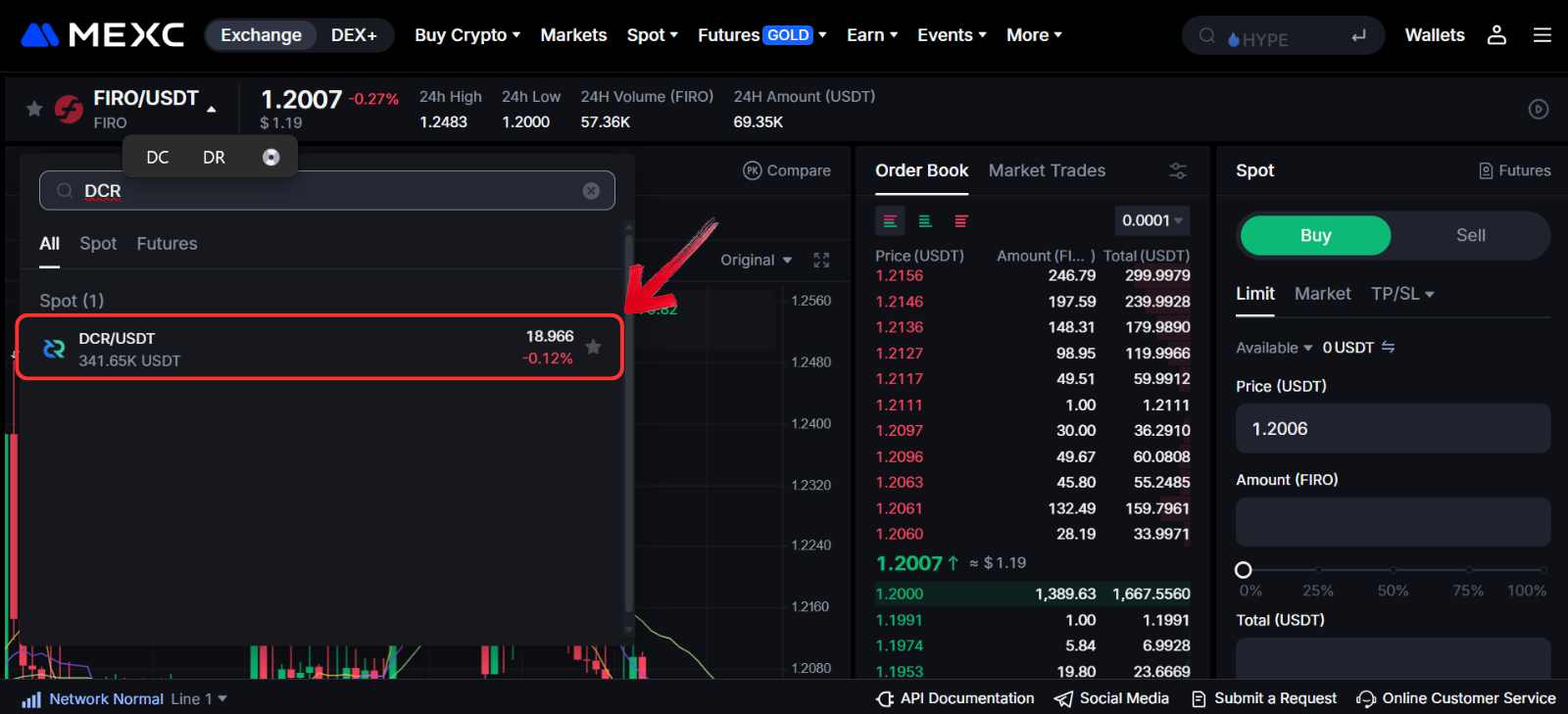The width and height of the screenshot is (1568, 714).
Task: Switch to Exchange mode
Action: coord(262,35)
